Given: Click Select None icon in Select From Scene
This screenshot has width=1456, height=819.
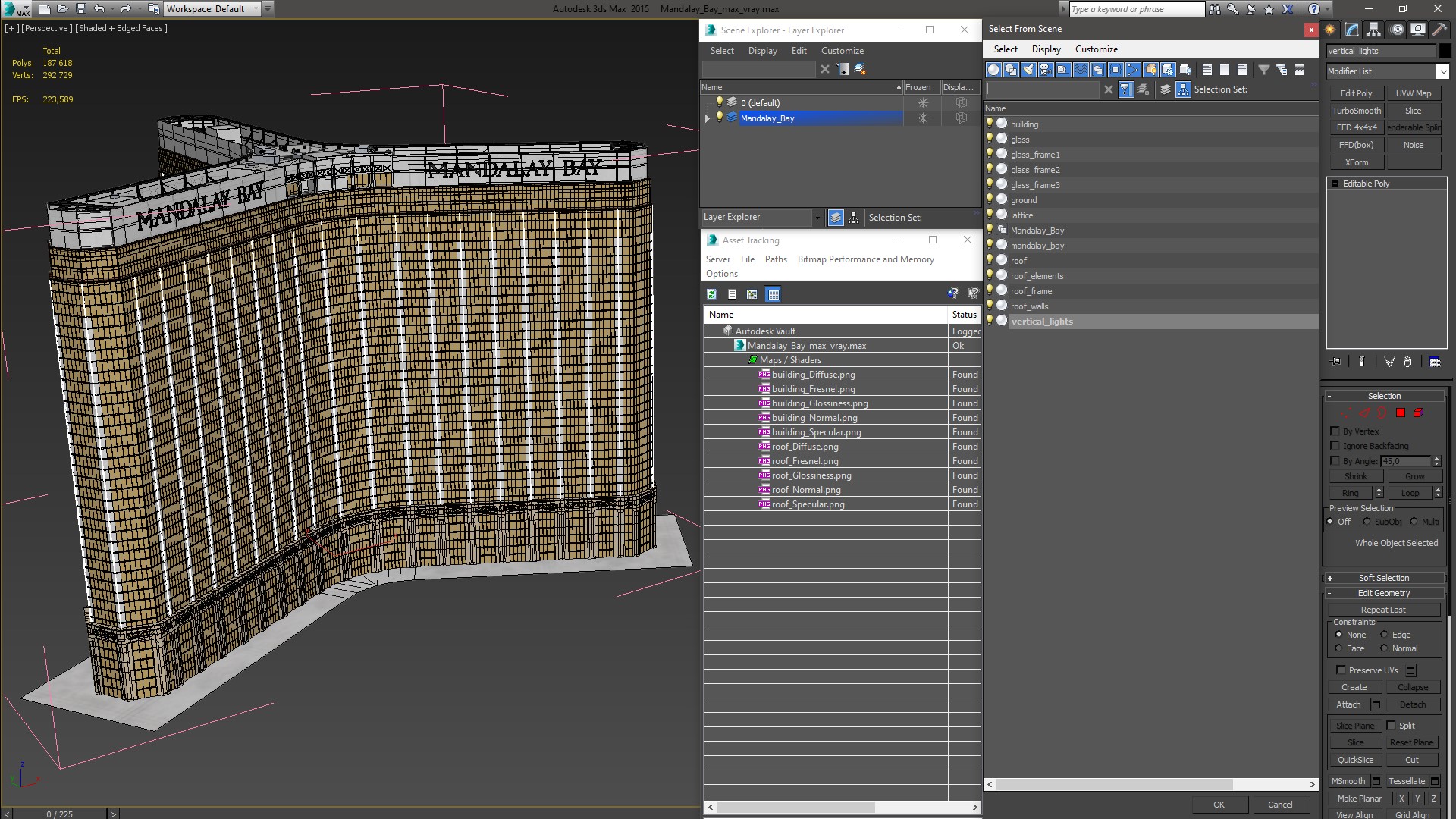Looking at the screenshot, I should point(1225,70).
